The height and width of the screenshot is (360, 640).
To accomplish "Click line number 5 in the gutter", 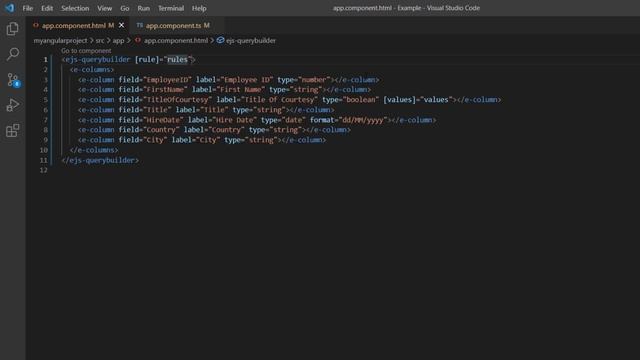I will [x=46, y=100].
